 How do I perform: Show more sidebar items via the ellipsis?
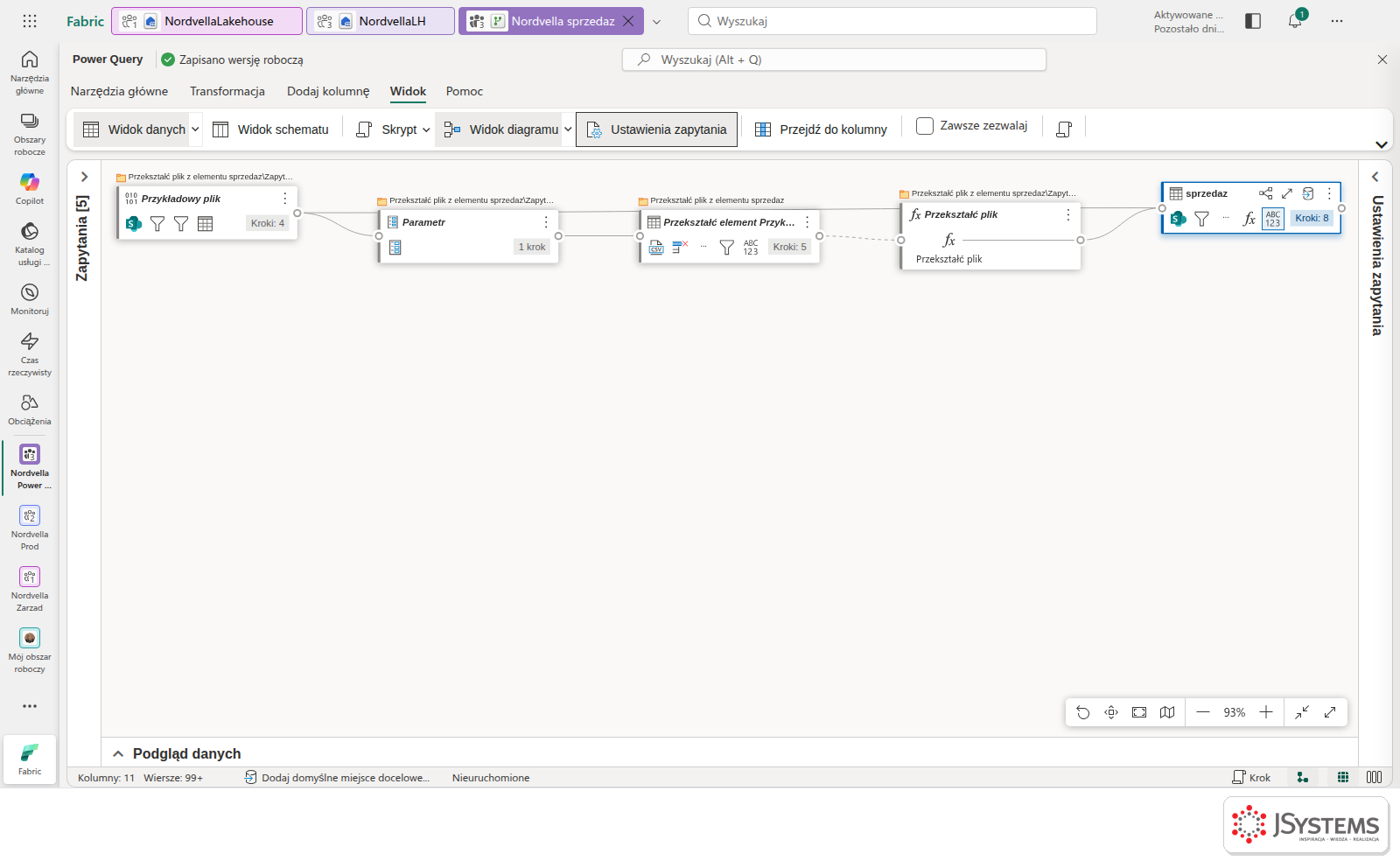30,706
